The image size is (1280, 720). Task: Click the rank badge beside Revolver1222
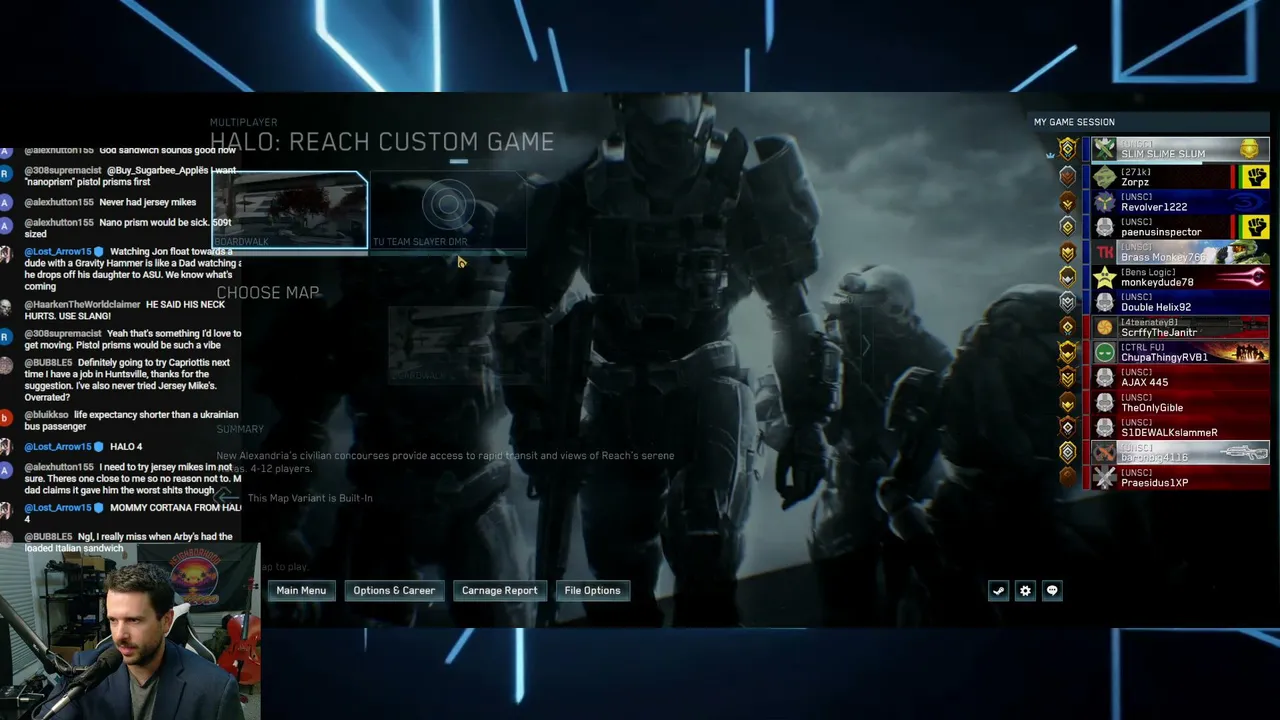1068,202
